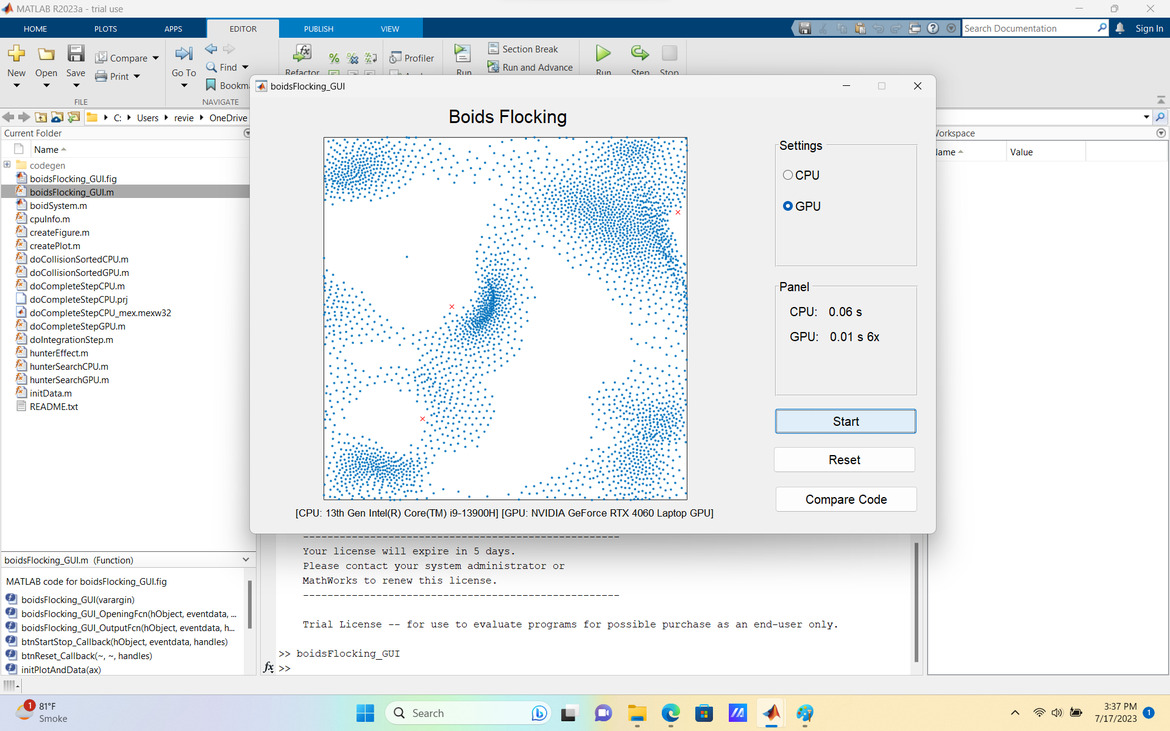Switch to the EDITOR tab
This screenshot has width=1170, height=731.
243,28
